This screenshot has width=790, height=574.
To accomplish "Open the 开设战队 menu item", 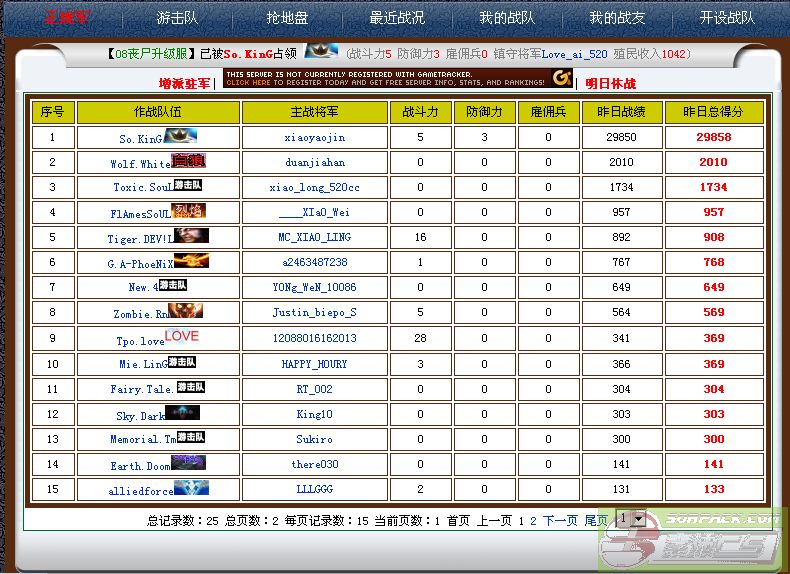I will [727, 18].
